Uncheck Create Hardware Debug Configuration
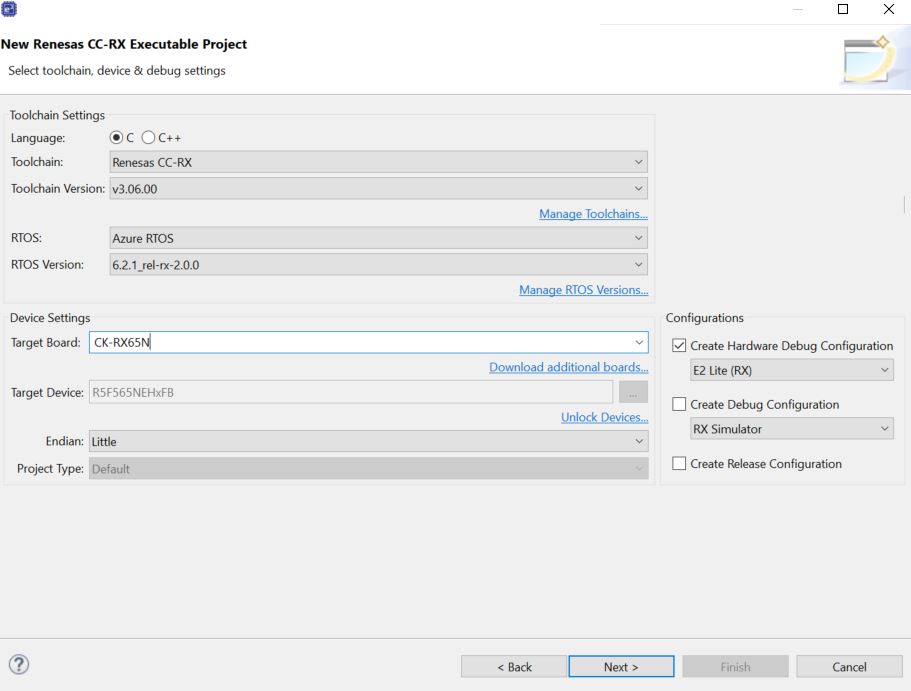The width and height of the screenshot is (911, 691). tap(679, 345)
